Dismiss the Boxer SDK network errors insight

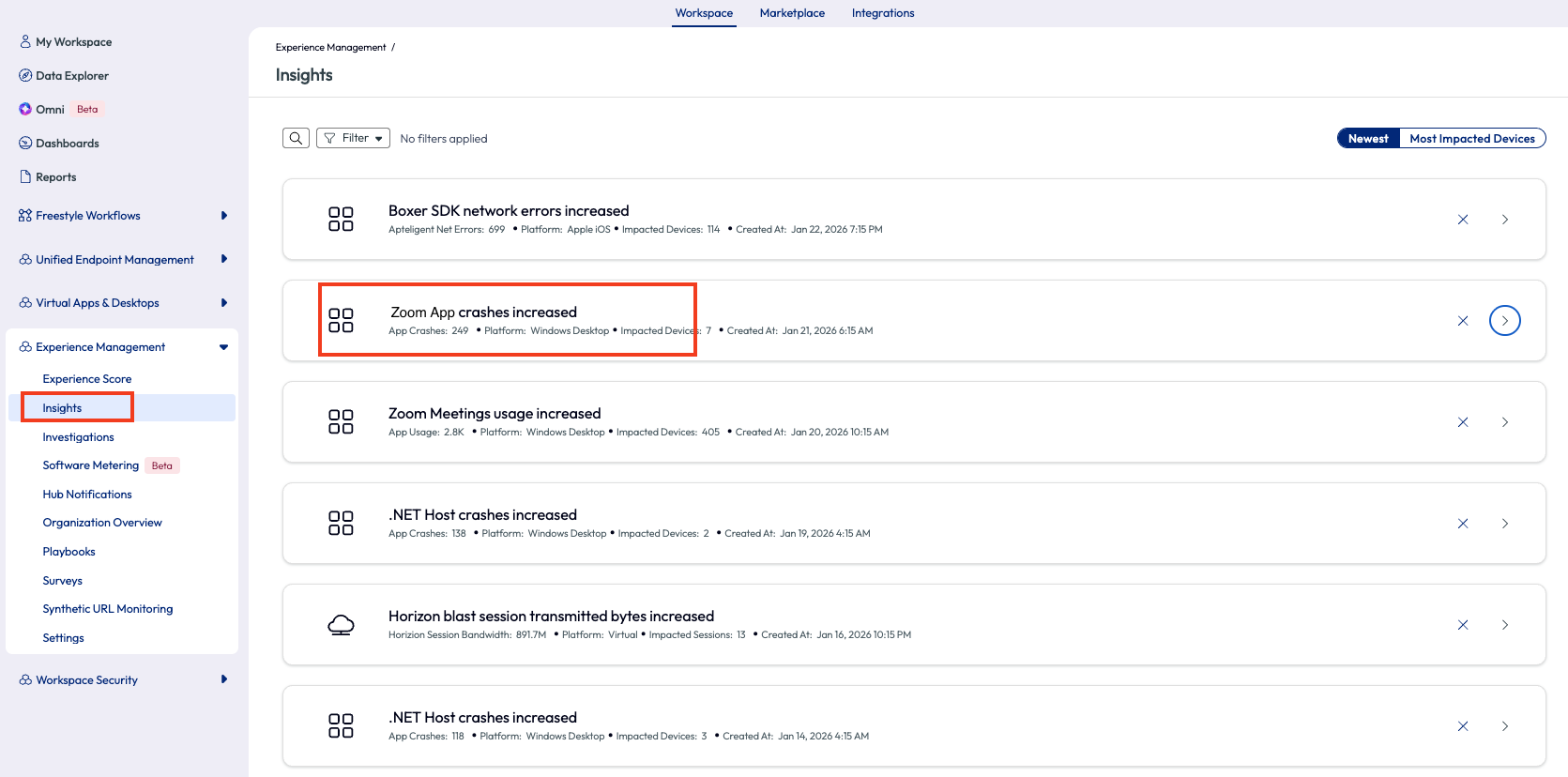[x=1463, y=219]
